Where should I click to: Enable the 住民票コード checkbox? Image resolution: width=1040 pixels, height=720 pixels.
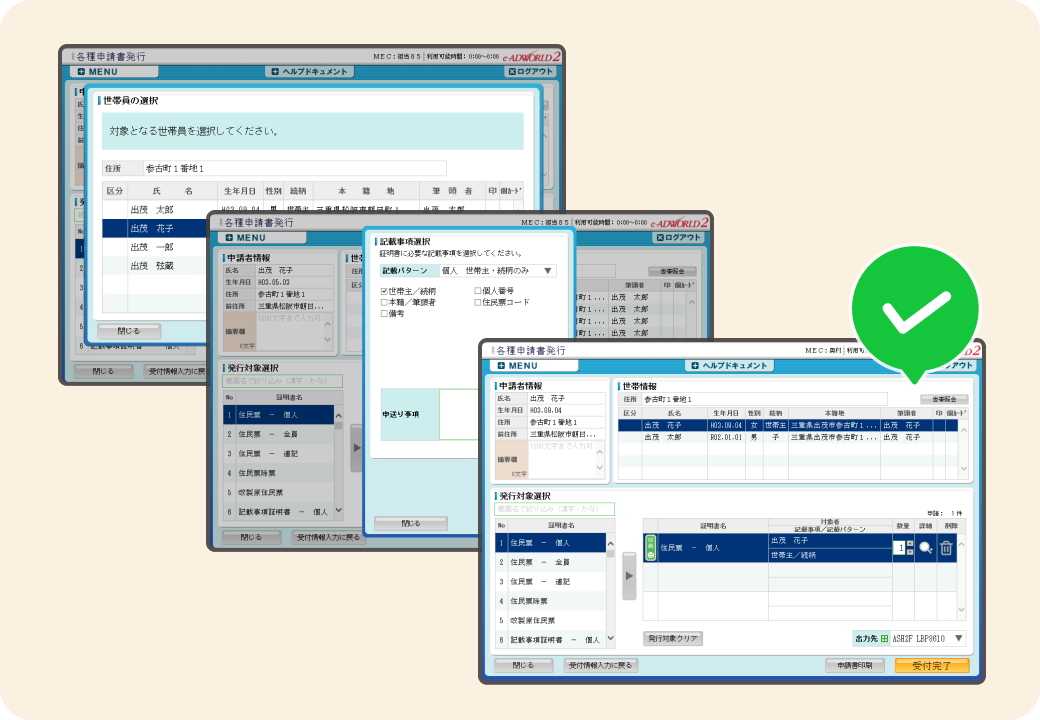click(x=478, y=302)
